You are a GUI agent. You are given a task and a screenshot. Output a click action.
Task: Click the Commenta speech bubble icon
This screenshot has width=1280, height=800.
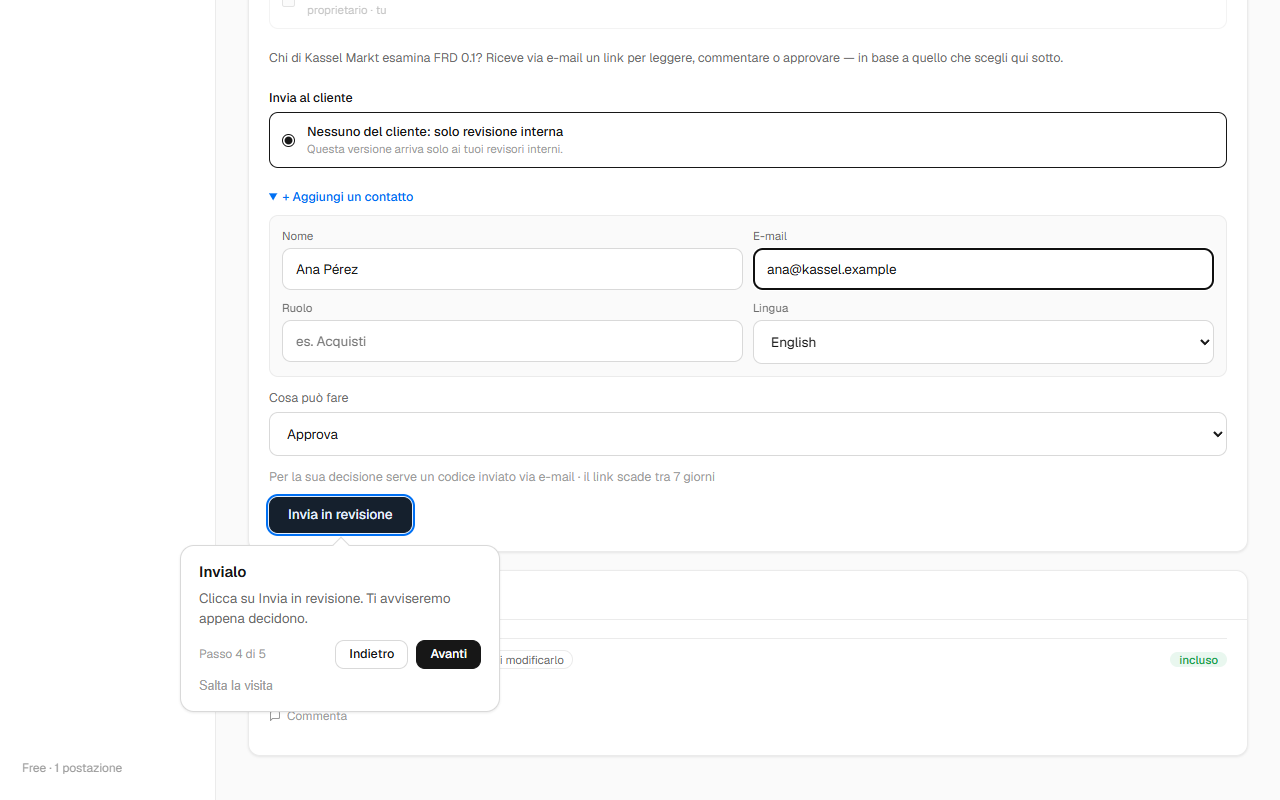tap(275, 716)
